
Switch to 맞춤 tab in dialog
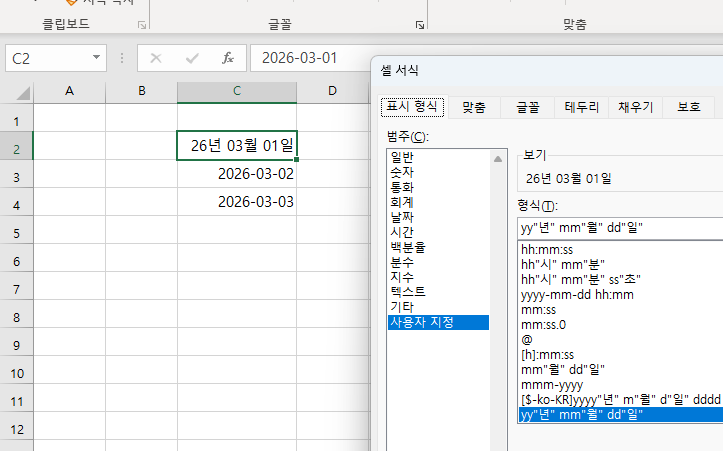(x=474, y=107)
